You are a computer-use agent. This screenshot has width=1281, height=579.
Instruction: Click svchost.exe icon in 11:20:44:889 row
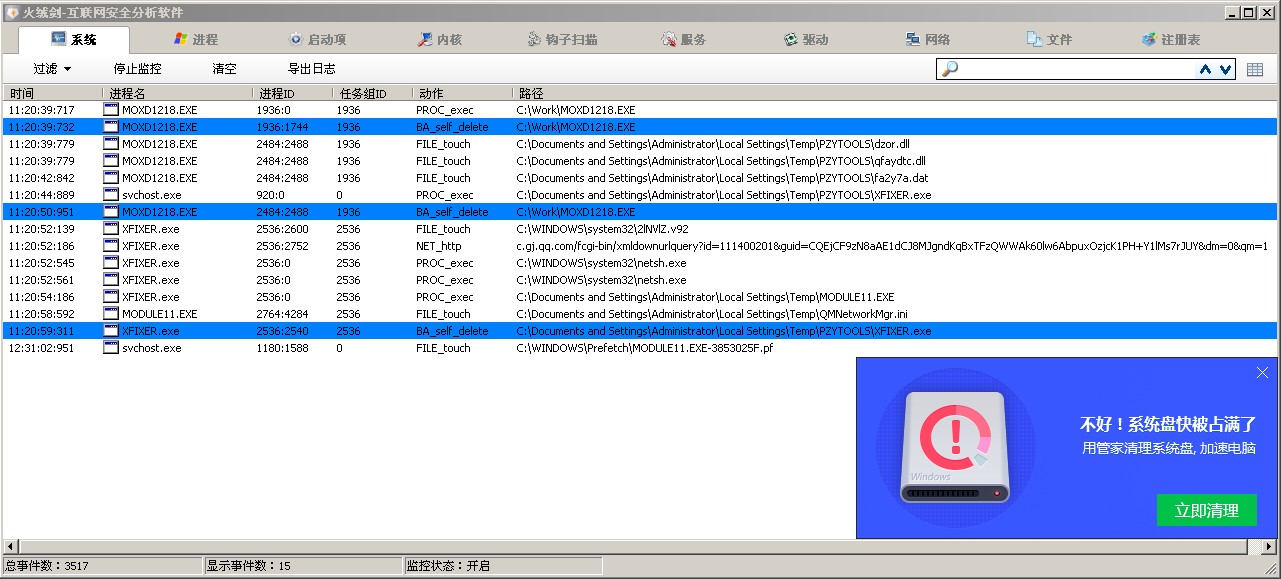pyautogui.click(x=111, y=195)
